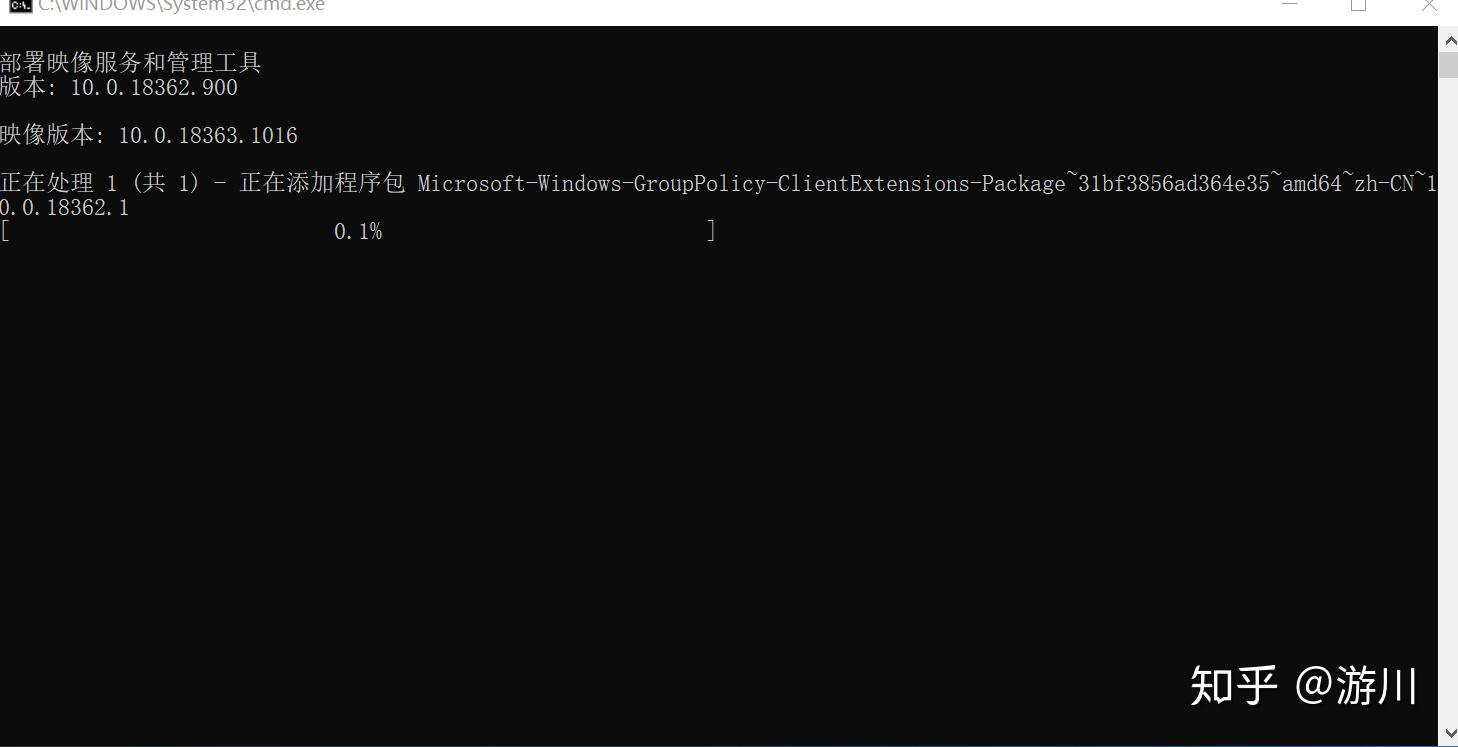The image size is (1458, 747).
Task: Click the 0.1% progress indicator
Action: click(358, 232)
